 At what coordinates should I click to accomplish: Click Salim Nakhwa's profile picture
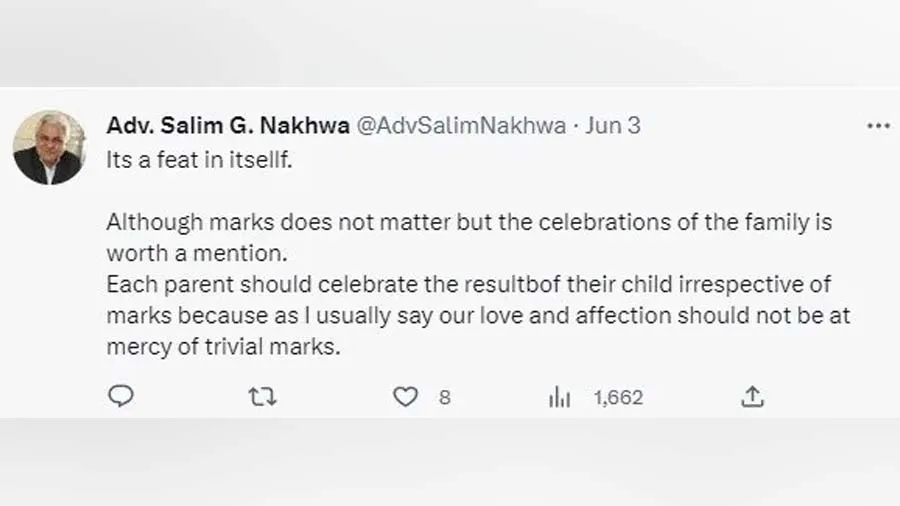(x=49, y=147)
